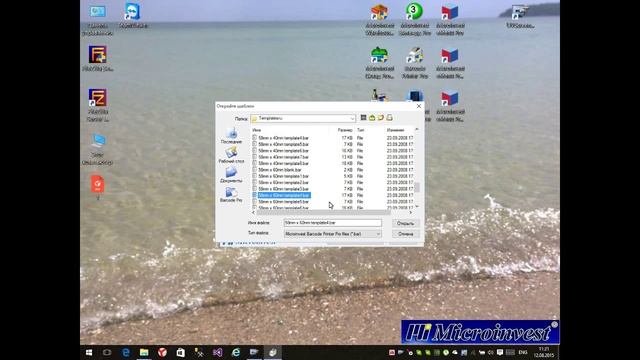Select file 50mm x 40mm template4.bar

(283, 138)
